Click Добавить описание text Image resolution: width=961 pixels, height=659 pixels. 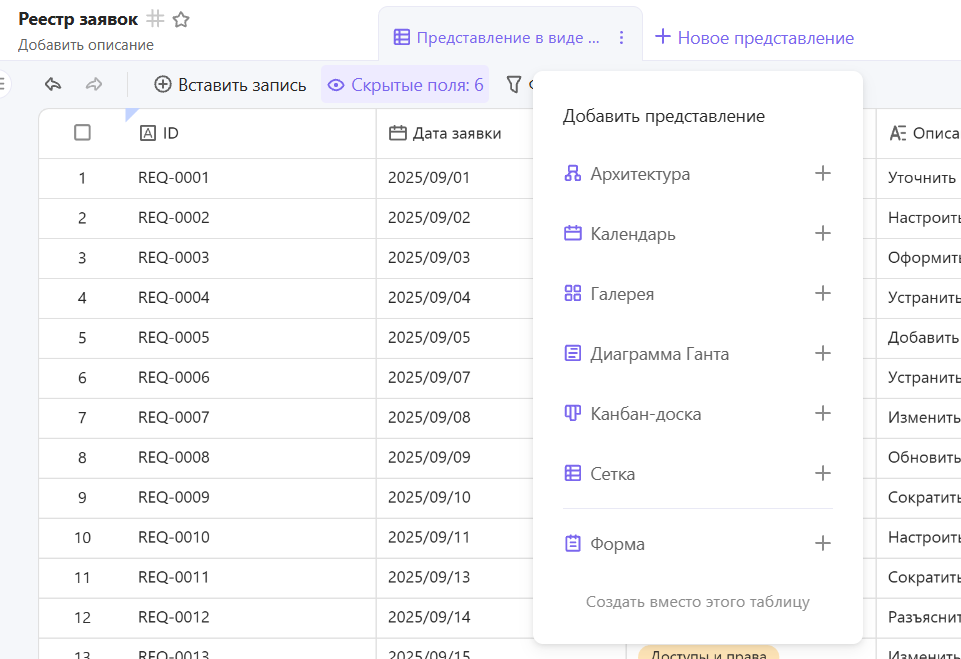(86, 45)
